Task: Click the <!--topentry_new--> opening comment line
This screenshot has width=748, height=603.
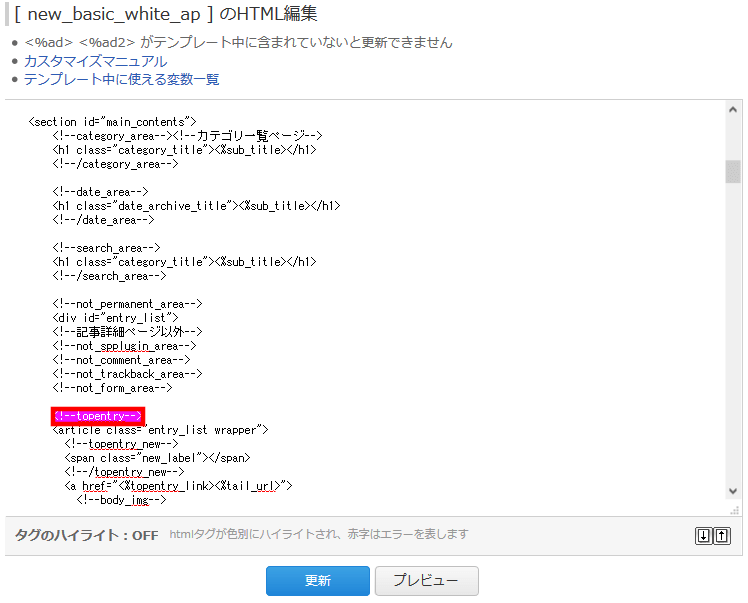Action: (x=121, y=444)
